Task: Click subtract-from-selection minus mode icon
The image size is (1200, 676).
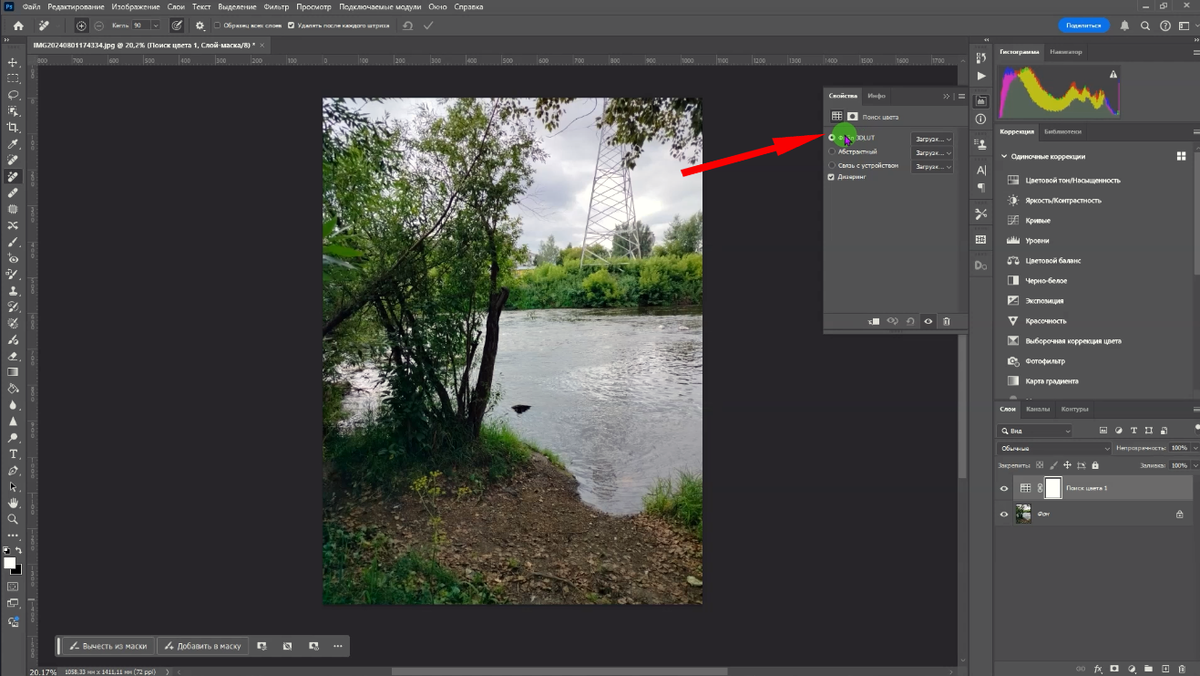Action: 98,25
